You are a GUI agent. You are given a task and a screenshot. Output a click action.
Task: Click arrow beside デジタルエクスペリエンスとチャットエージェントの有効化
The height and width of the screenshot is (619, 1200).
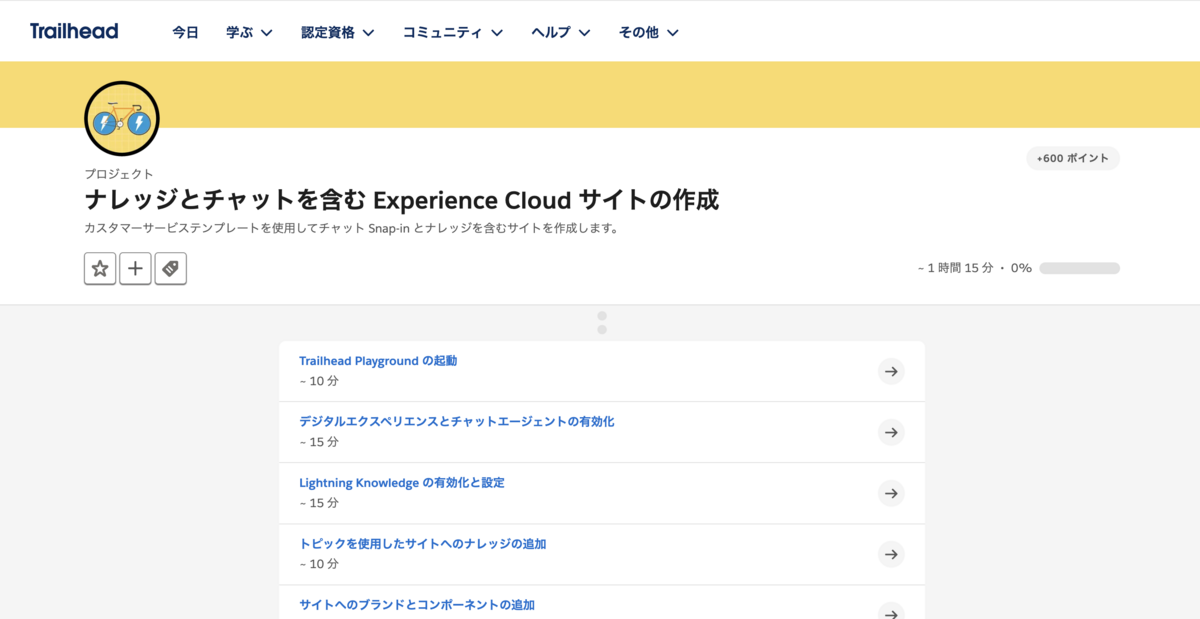[891, 432]
